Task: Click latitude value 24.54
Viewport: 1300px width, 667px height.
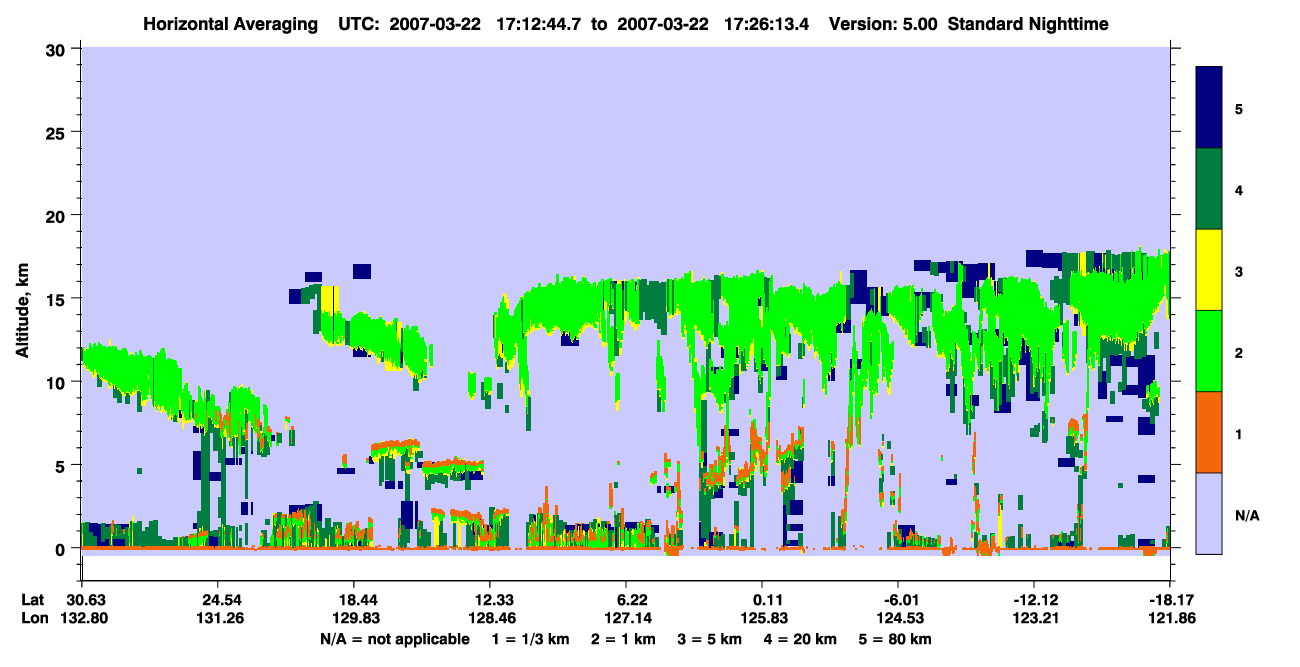Action: 217,600
